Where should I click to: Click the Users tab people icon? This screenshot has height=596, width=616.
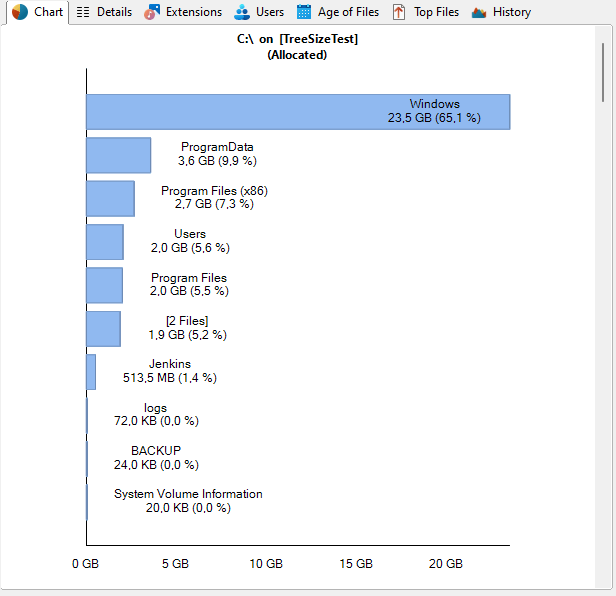tap(242, 12)
